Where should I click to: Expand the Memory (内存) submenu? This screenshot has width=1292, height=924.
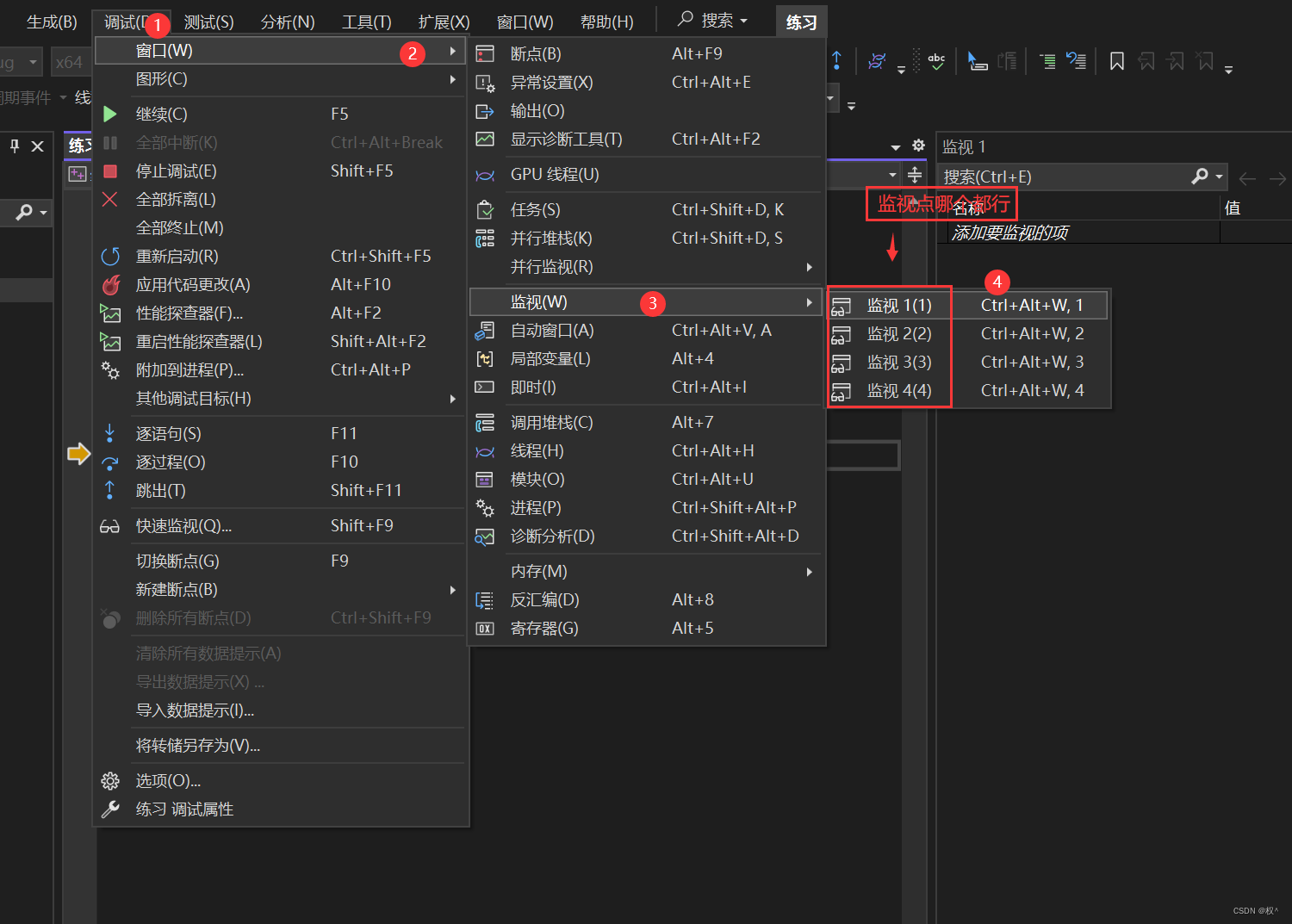pyautogui.click(x=646, y=571)
